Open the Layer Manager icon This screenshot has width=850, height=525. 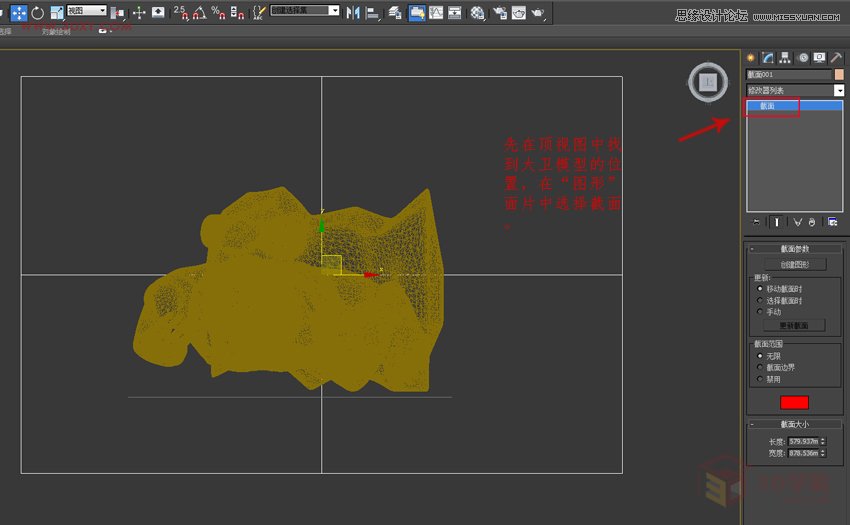[x=395, y=12]
